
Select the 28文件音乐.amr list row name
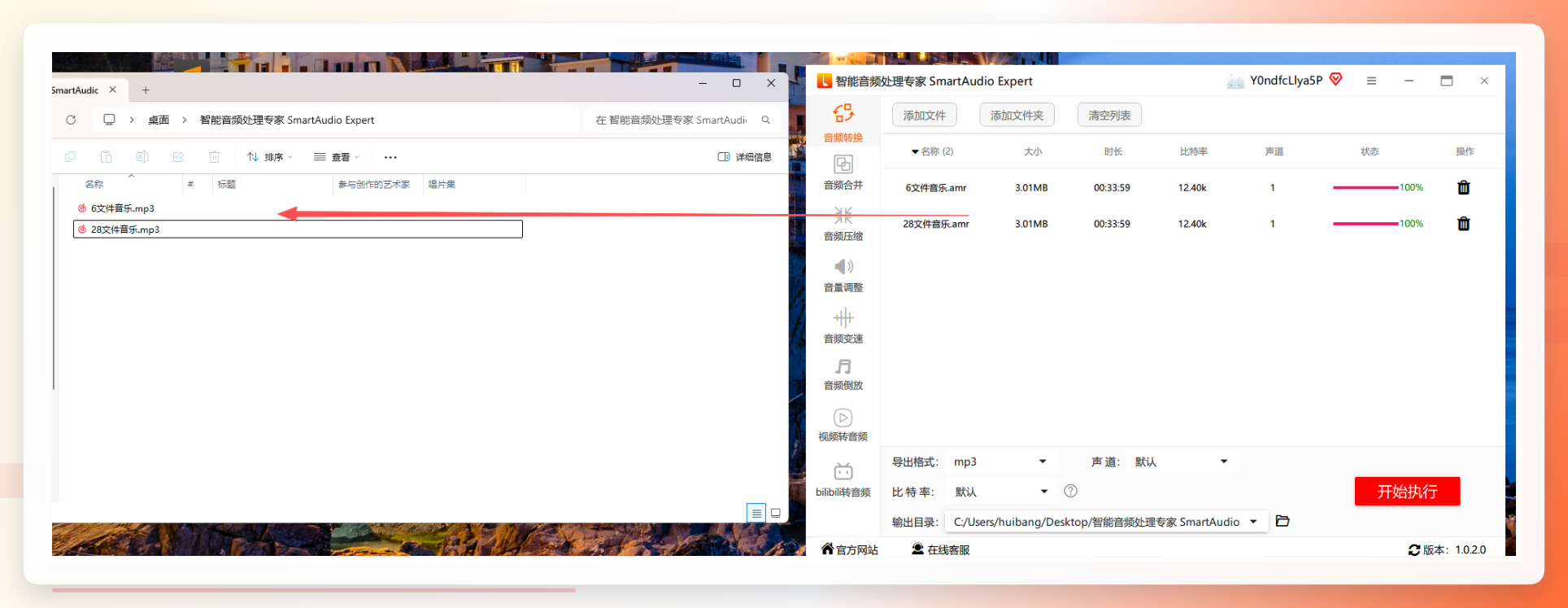click(936, 224)
